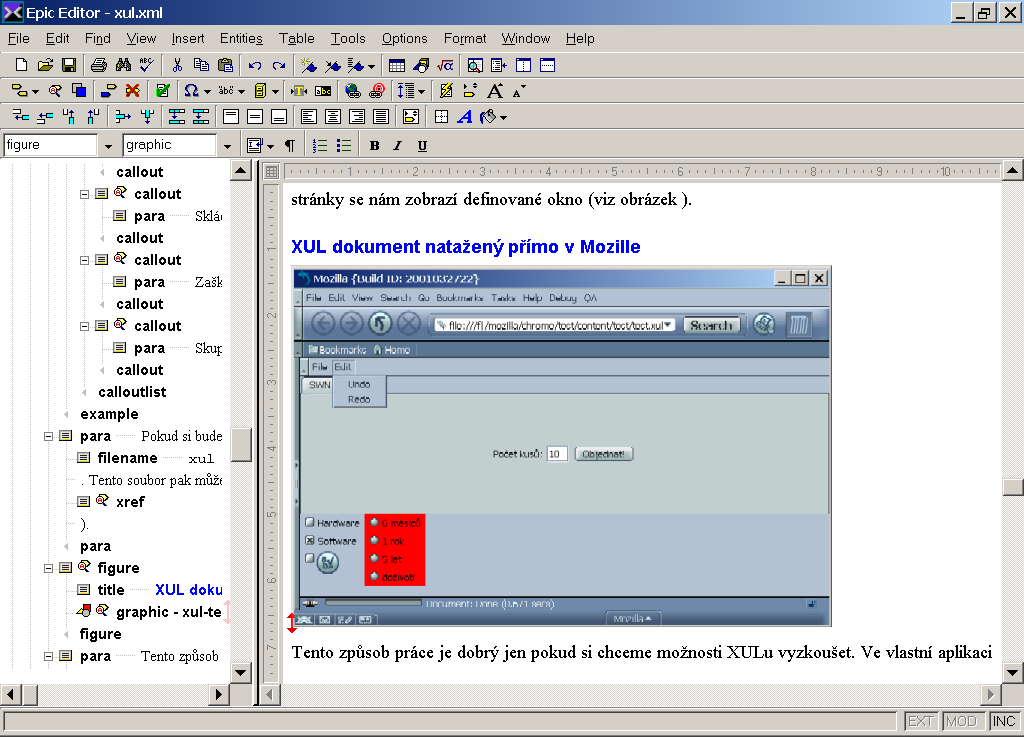This screenshot has height=737, width=1024.
Task: Click the bulleted list icon
Action: tap(344, 146)
